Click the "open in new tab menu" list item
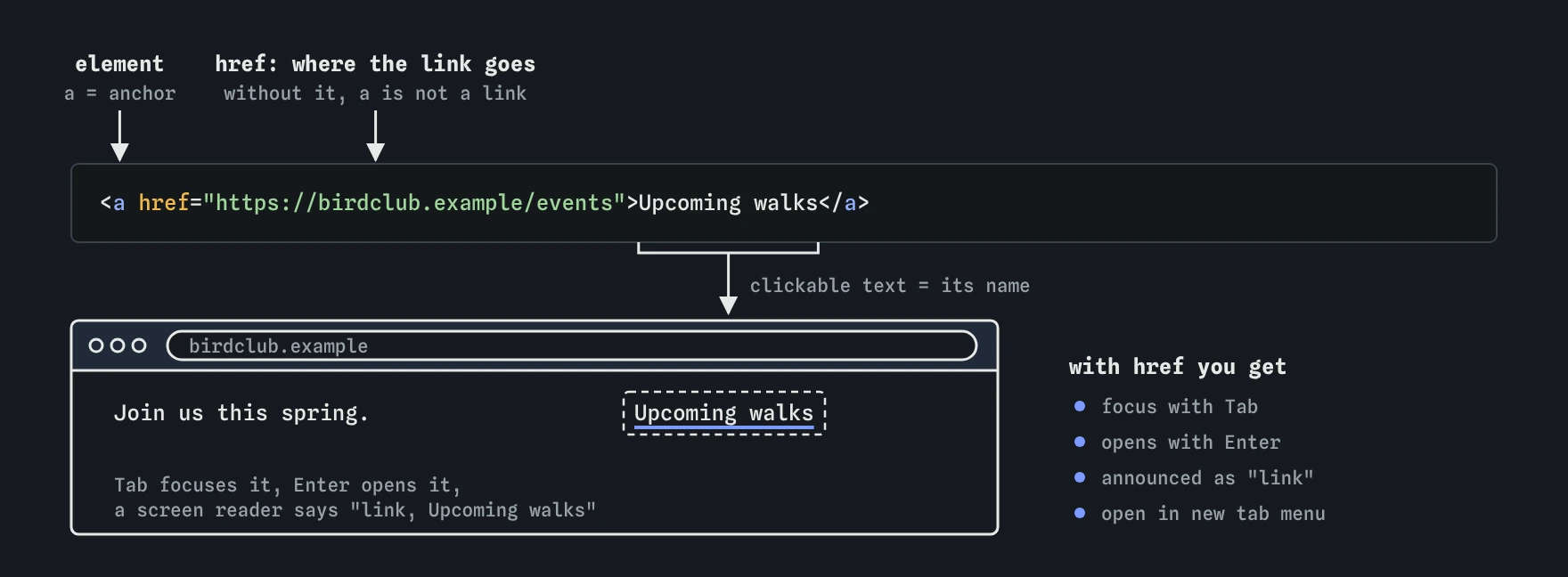 coord(1213,514)
